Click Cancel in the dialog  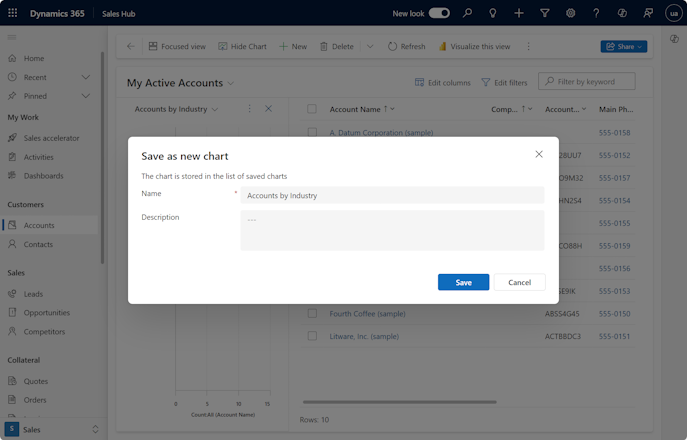point(520,282)
